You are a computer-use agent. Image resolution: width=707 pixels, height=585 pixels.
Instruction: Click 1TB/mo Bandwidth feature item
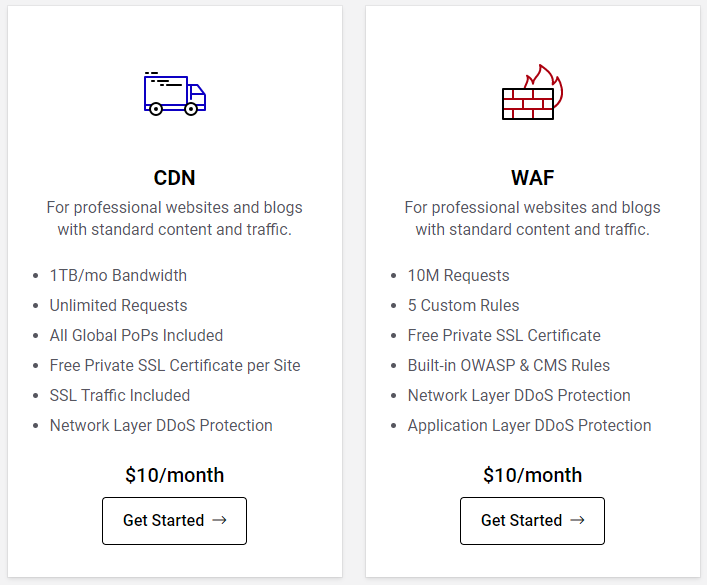[x=118, y=275]
